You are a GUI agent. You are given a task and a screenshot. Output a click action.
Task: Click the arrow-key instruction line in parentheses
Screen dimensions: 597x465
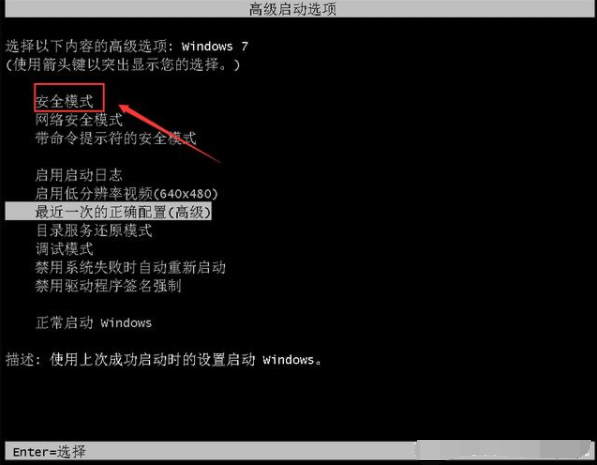pyautogui.click(x=123, y=65)
